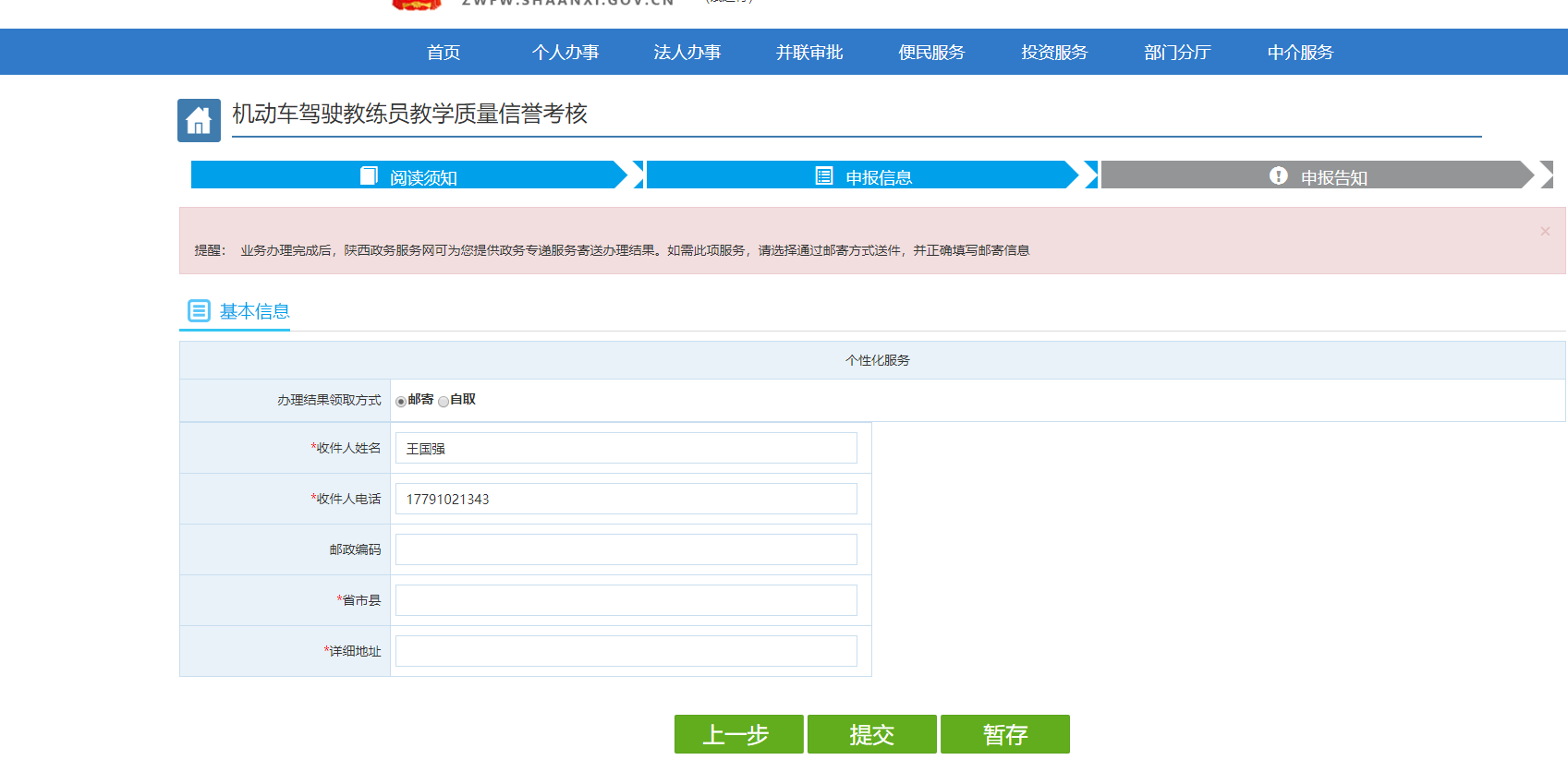Viewport: 1568px width, 772px height.
Task: Click the 申报信息 step list icon
Action: pos(824,175)
